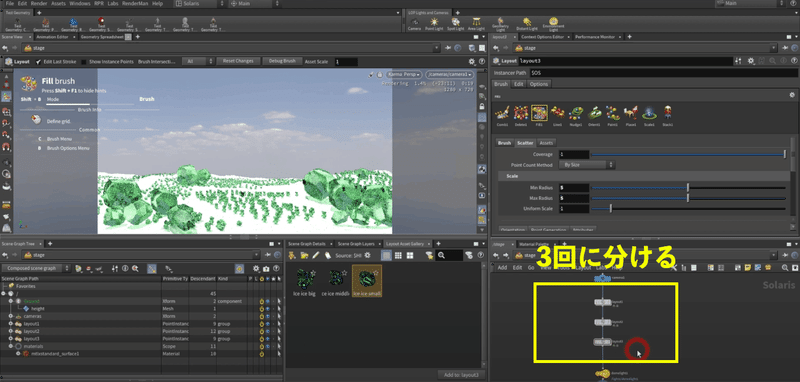Click the Coverage slider

tap(688, 154)
